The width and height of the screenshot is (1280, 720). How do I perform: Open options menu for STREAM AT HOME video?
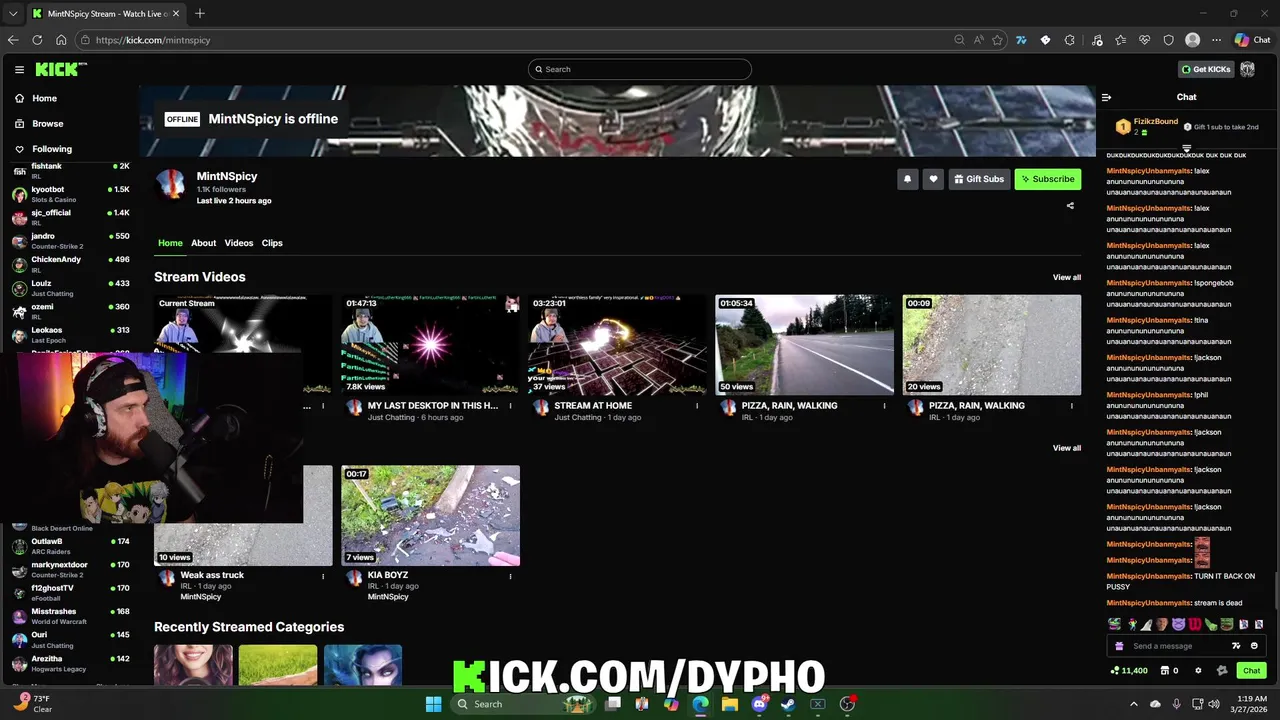click(x=697, y=406)
